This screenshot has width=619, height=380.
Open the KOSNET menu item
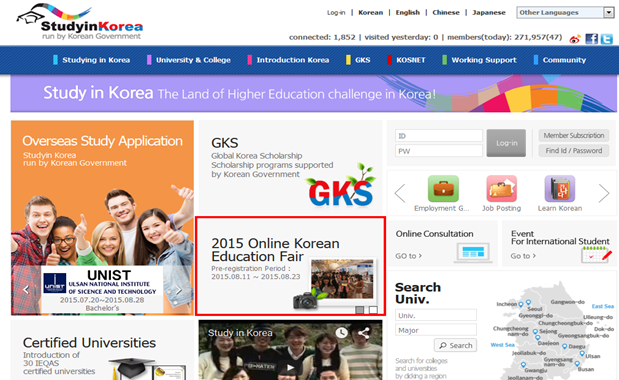pyautogui.click(x=411, y=60)
